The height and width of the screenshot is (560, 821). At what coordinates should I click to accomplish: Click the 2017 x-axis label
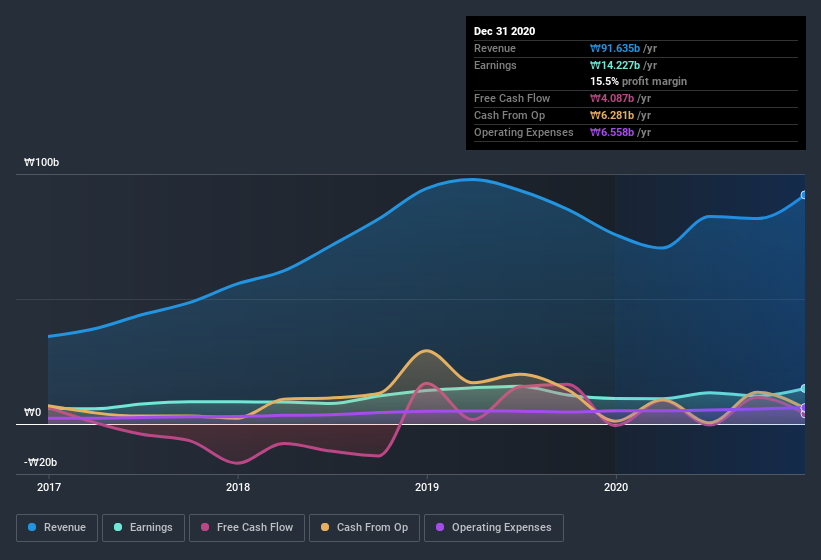point(49,487)
